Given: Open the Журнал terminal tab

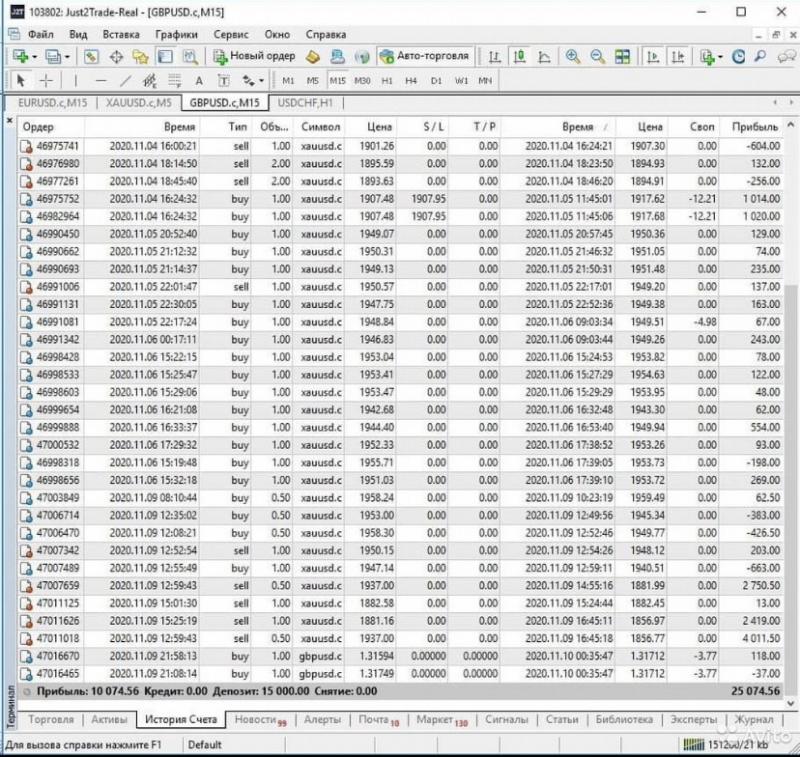Looking at the screenshot, I should [x=754, y=719].
